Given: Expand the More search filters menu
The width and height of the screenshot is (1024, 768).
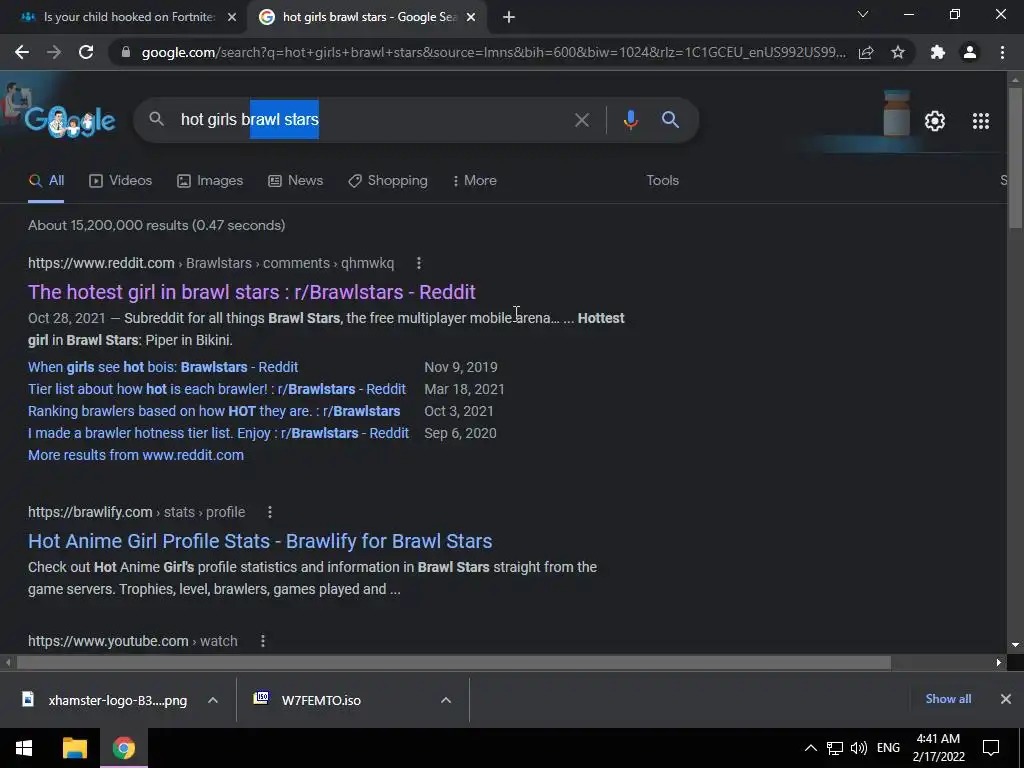Looking at the screenshot, I should 475,181.
